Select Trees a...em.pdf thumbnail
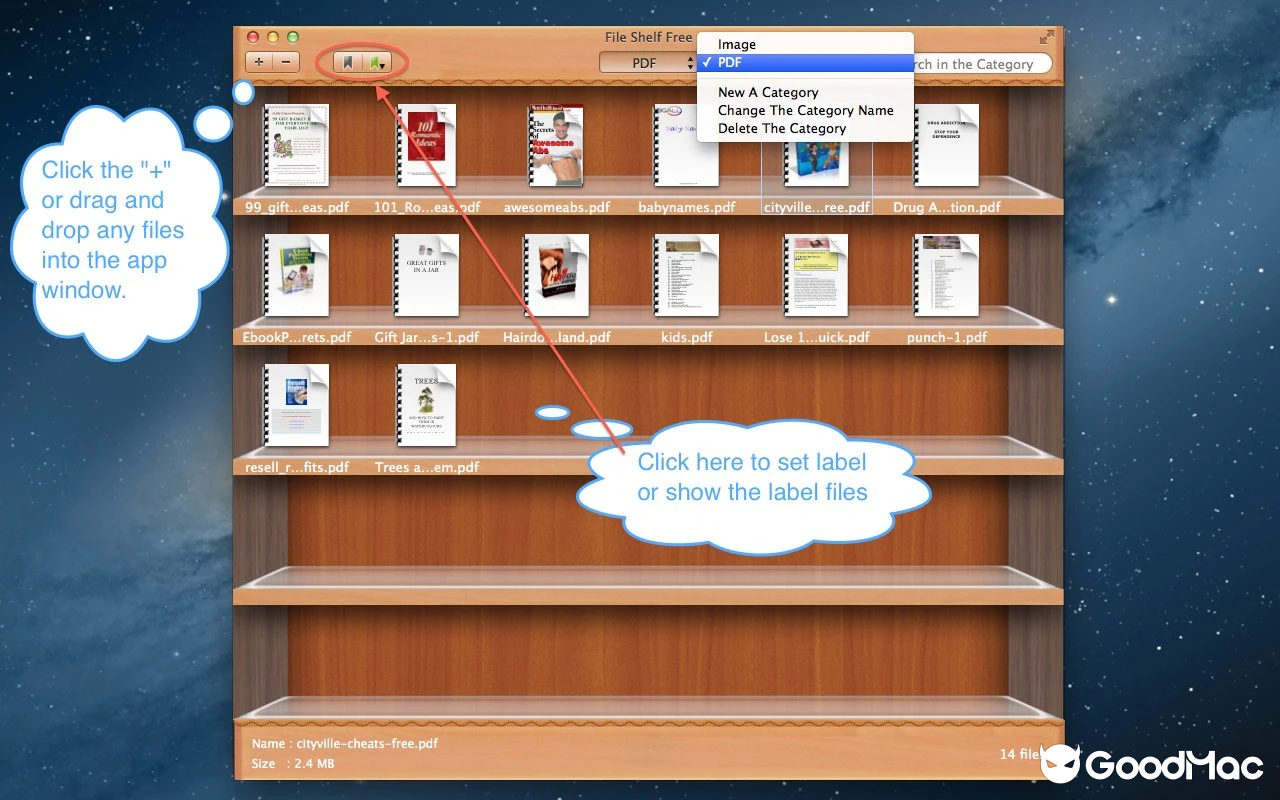 coord(426,405)
